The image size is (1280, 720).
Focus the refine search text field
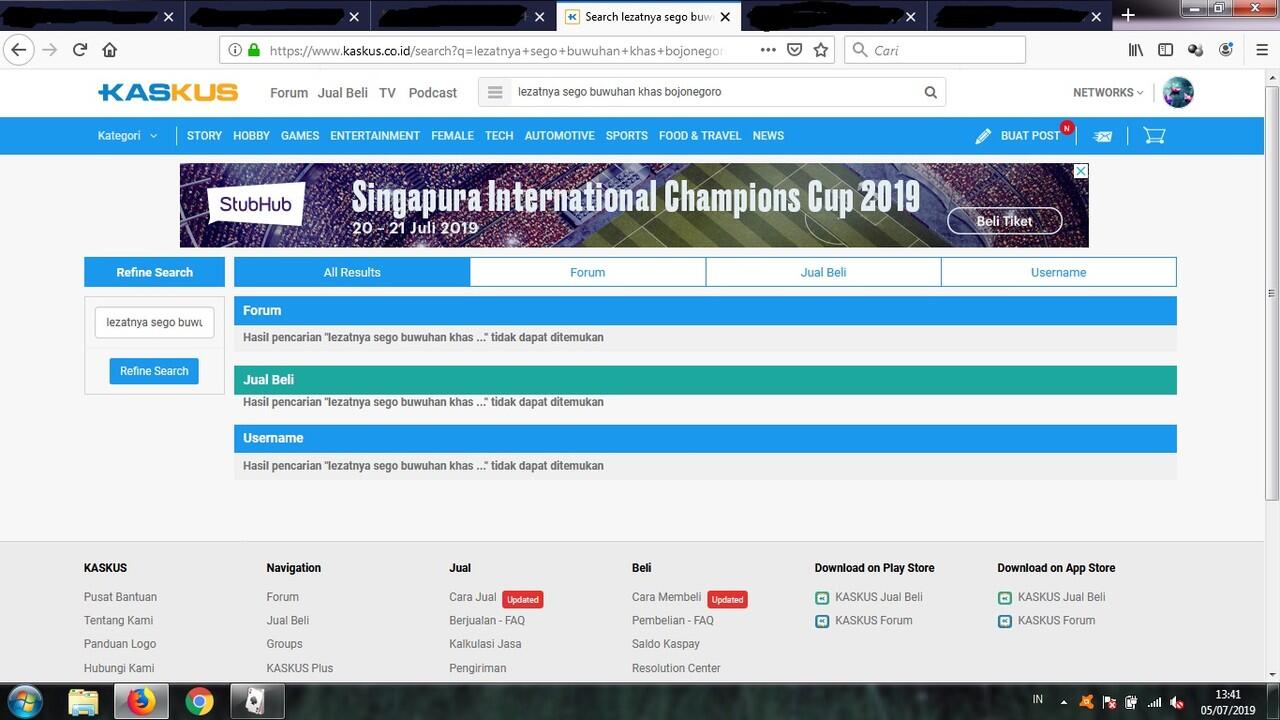pyautogui.click(x=154, y=322)
